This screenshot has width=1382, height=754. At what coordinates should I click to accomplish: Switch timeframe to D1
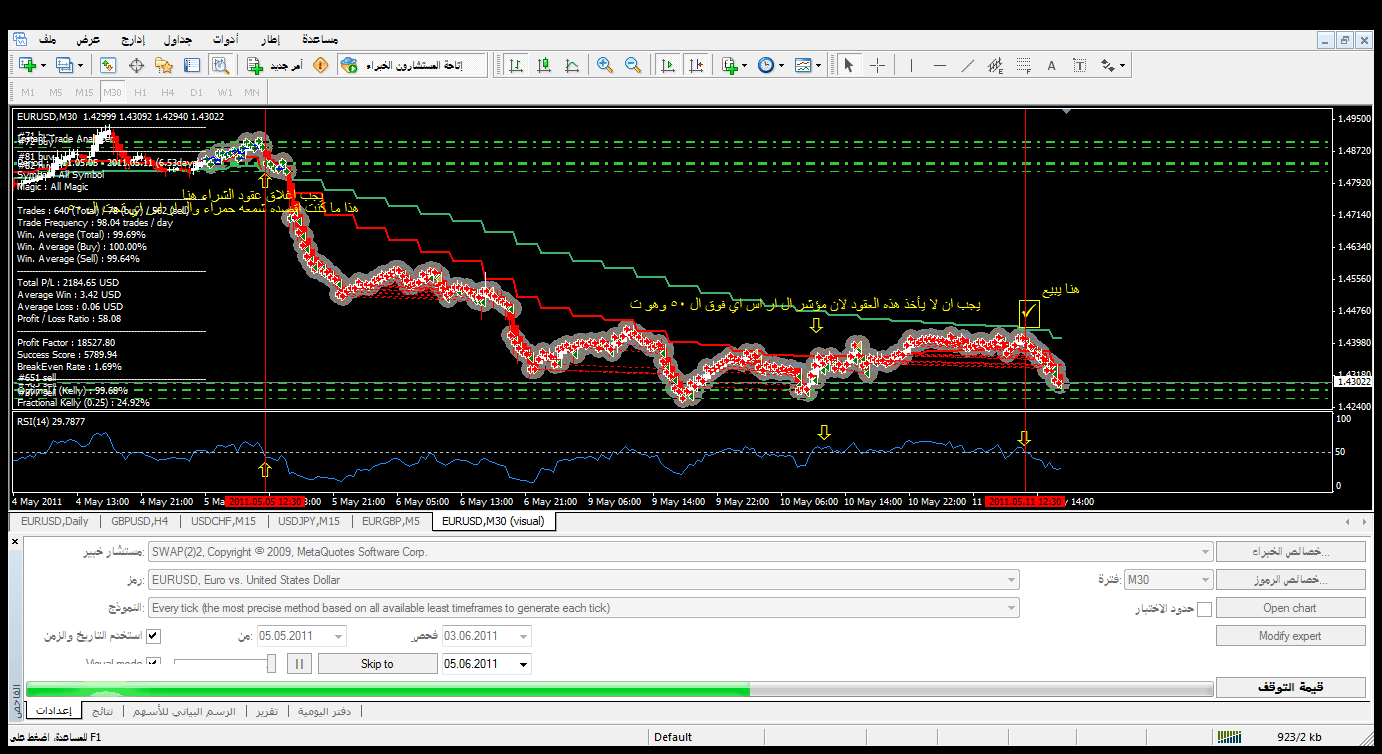196,92
